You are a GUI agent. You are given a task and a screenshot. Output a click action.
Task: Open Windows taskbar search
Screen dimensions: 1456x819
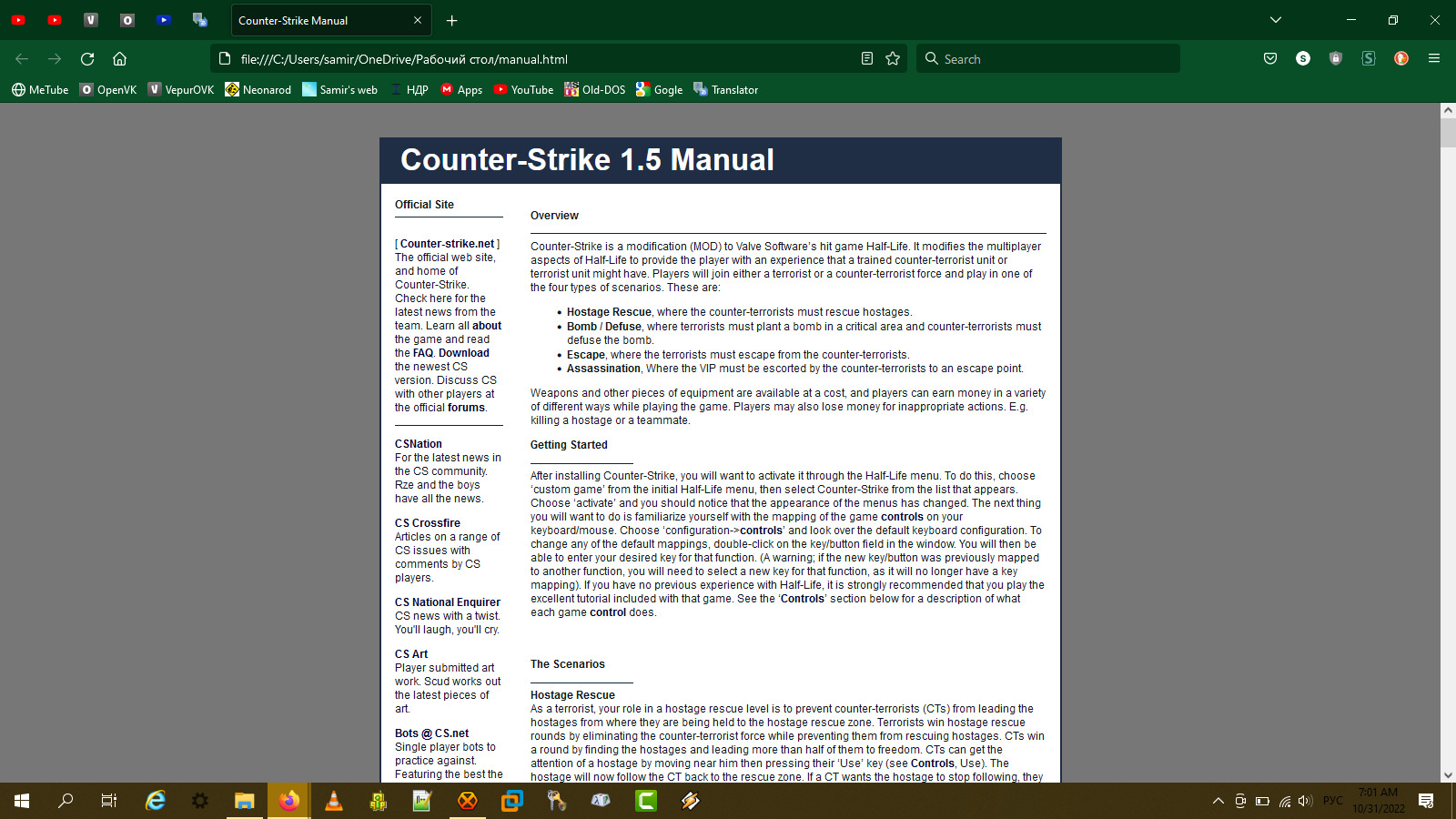(66, 801)
